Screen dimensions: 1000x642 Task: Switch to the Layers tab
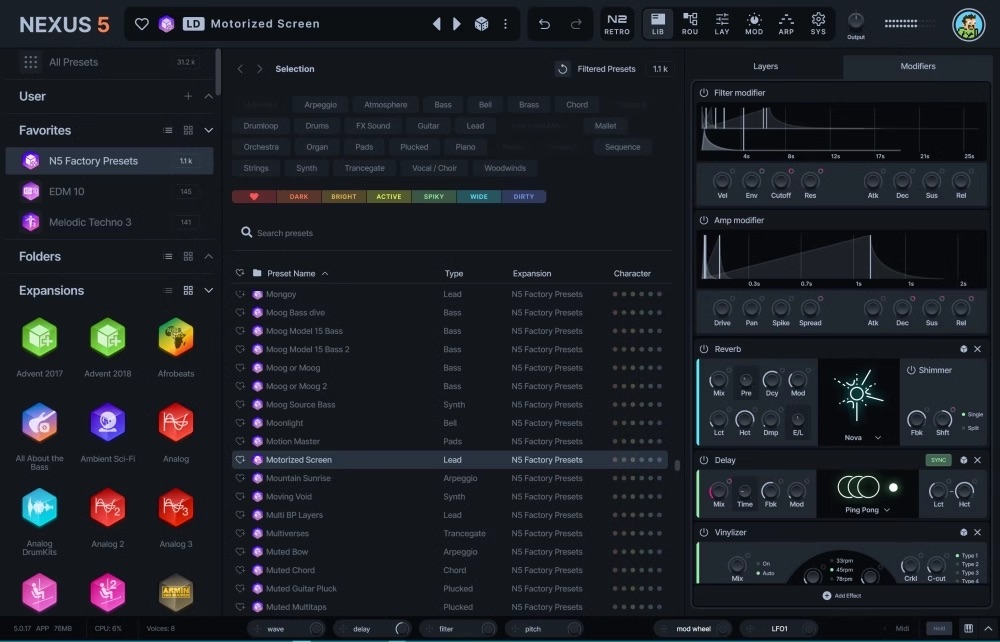pos(765,67)
